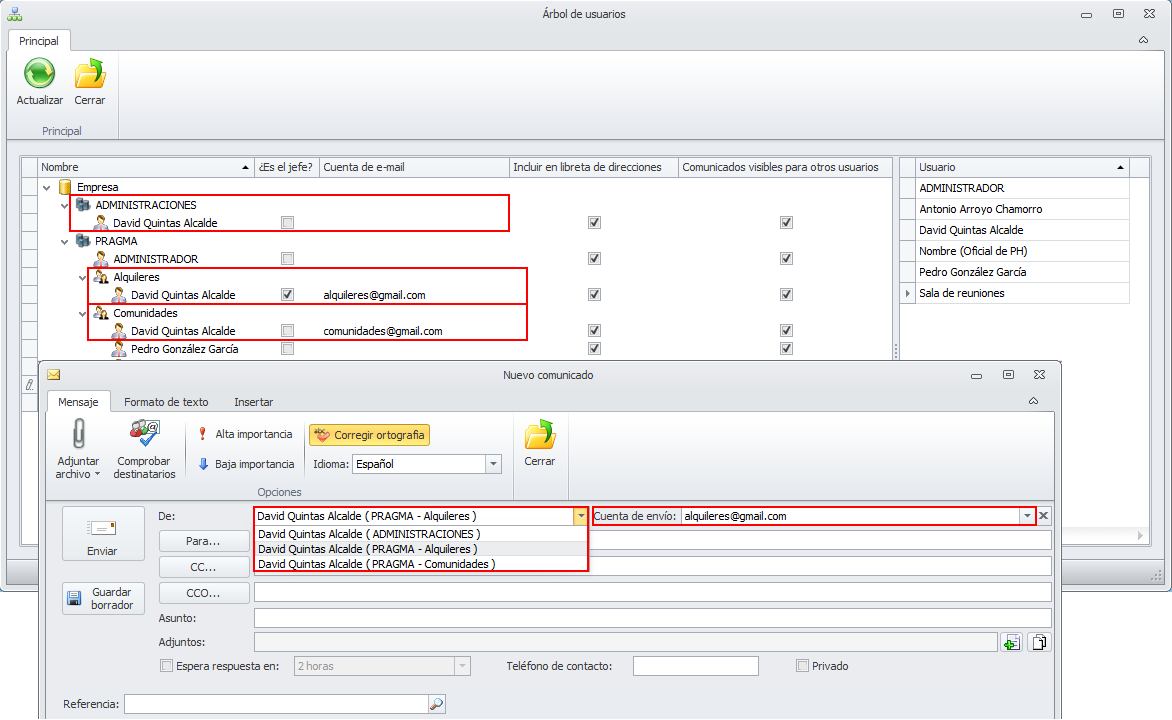Click Teléfono de contacto field
The image size is (1172, 720).
[696, 665]
